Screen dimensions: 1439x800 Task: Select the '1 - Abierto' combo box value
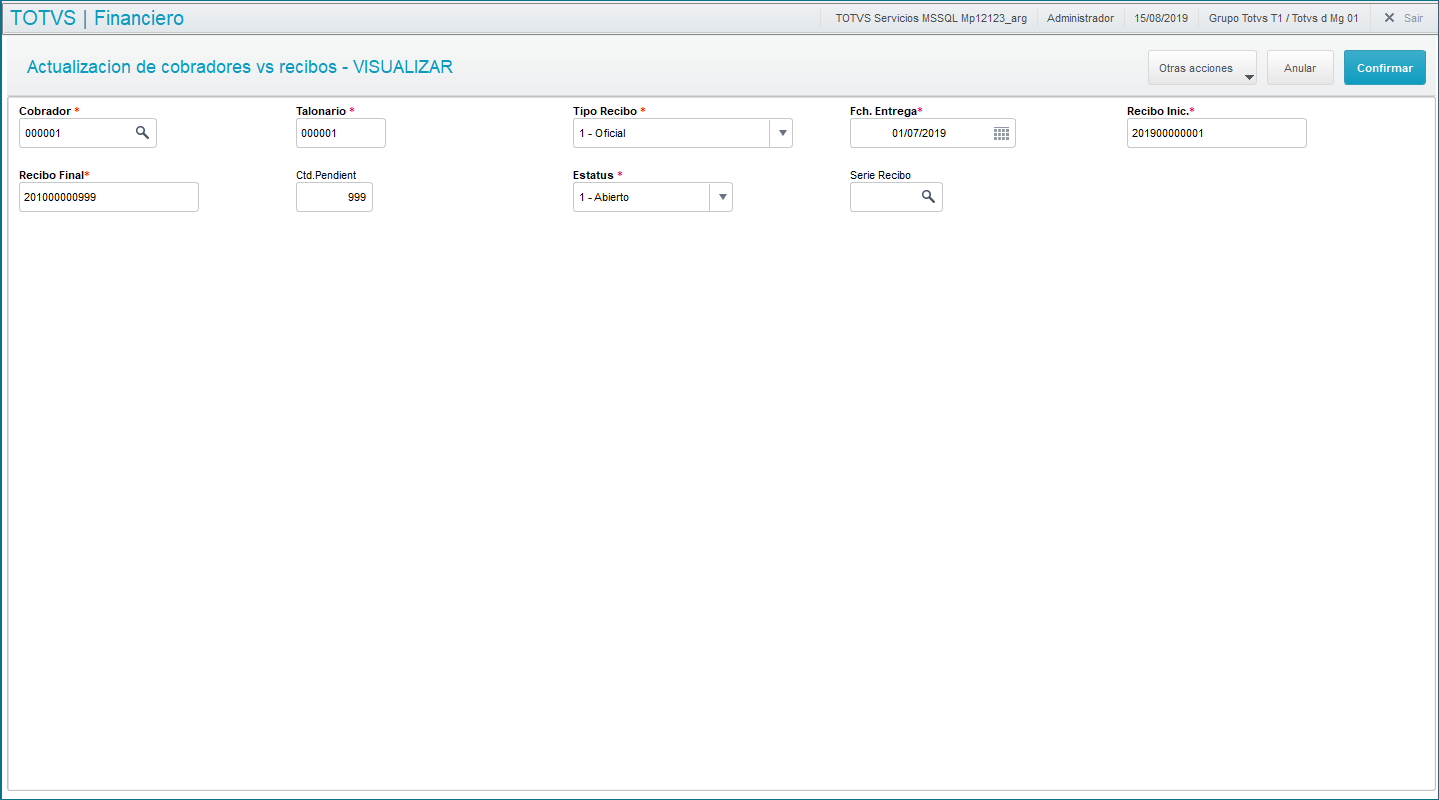(x=642, y=197)
